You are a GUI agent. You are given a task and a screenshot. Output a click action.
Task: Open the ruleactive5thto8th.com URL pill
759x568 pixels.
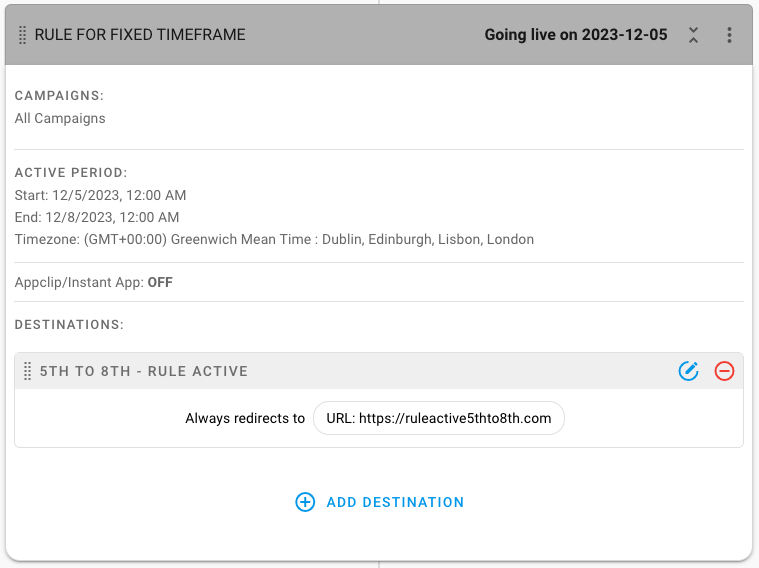point(439,418)
